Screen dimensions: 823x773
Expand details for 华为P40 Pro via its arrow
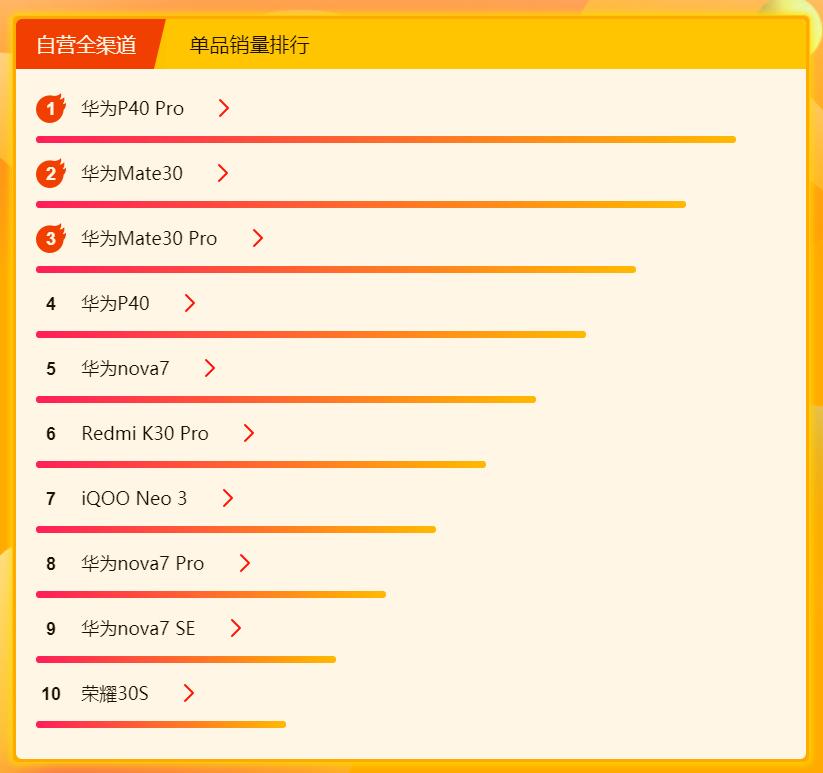click(223, 108)
